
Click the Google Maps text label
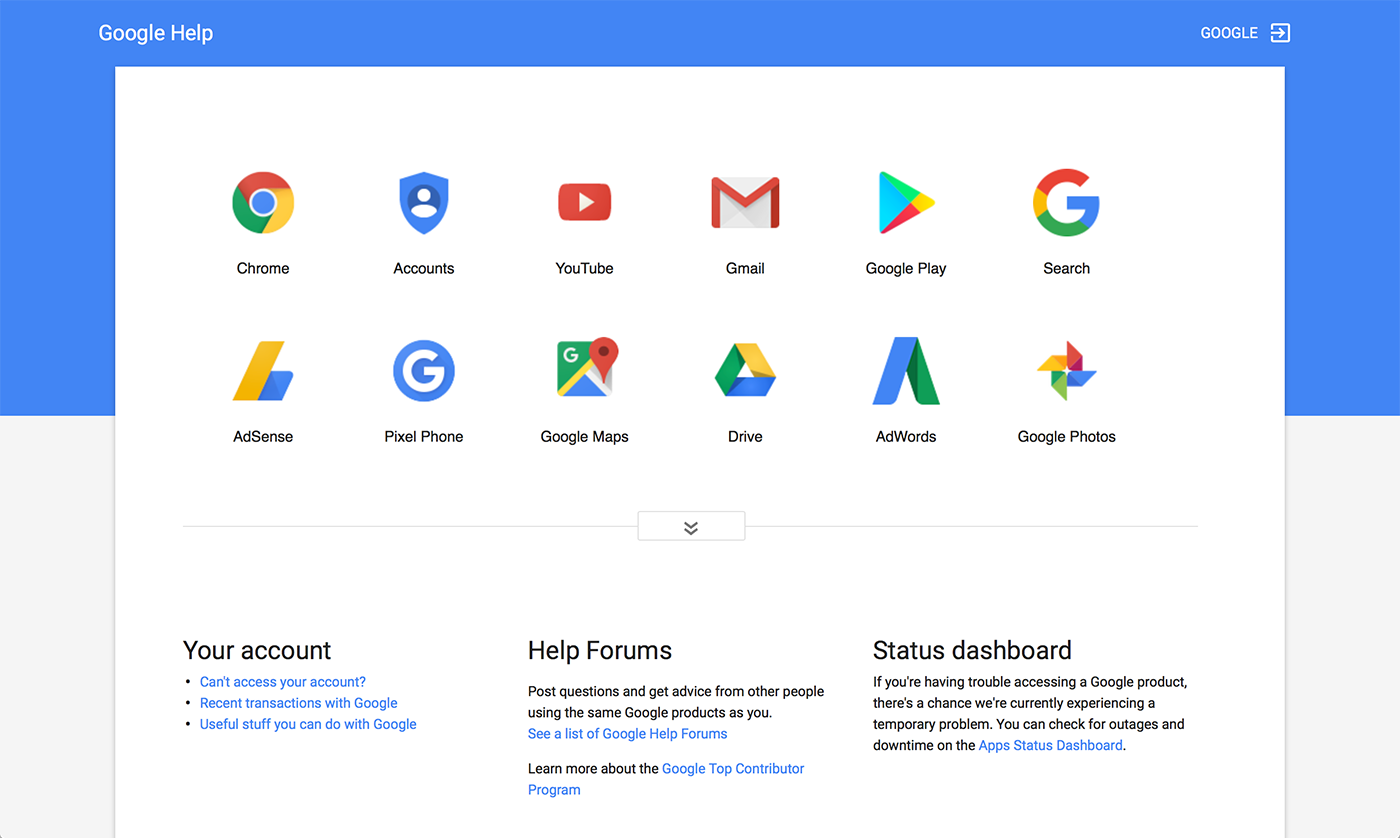585,436
